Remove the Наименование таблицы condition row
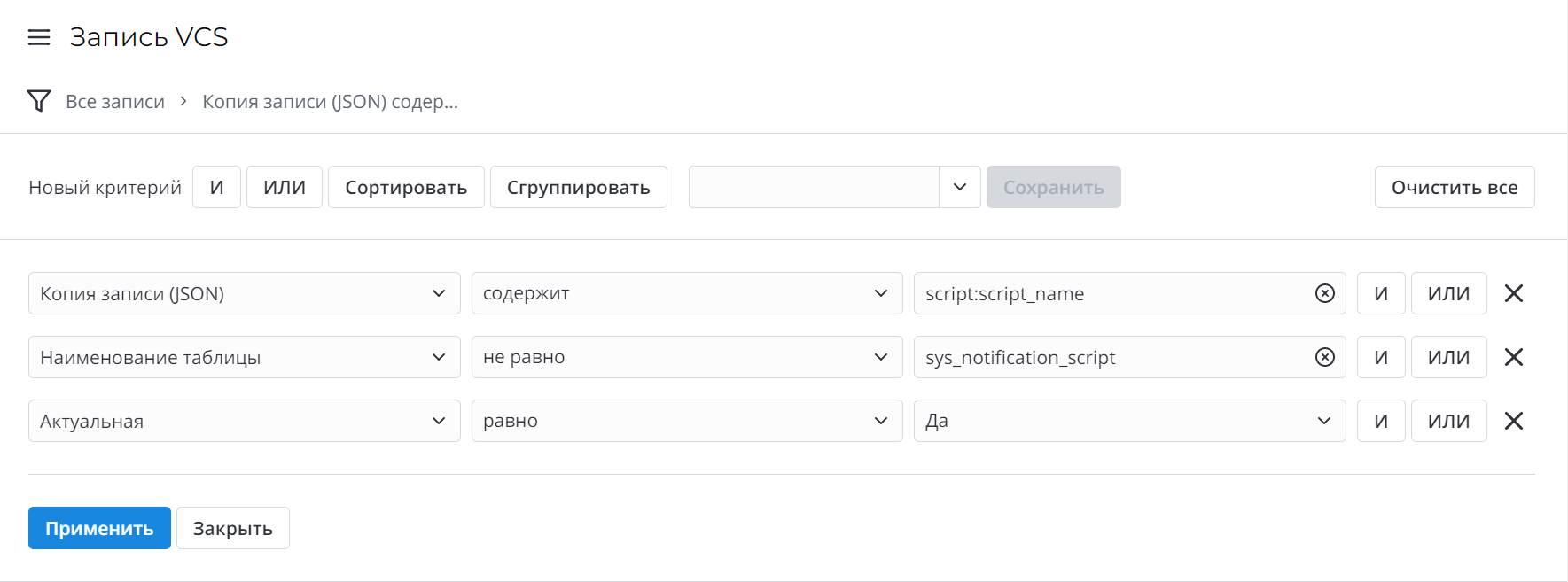Screen dimensions: 1568x582 click(1513, 357)
